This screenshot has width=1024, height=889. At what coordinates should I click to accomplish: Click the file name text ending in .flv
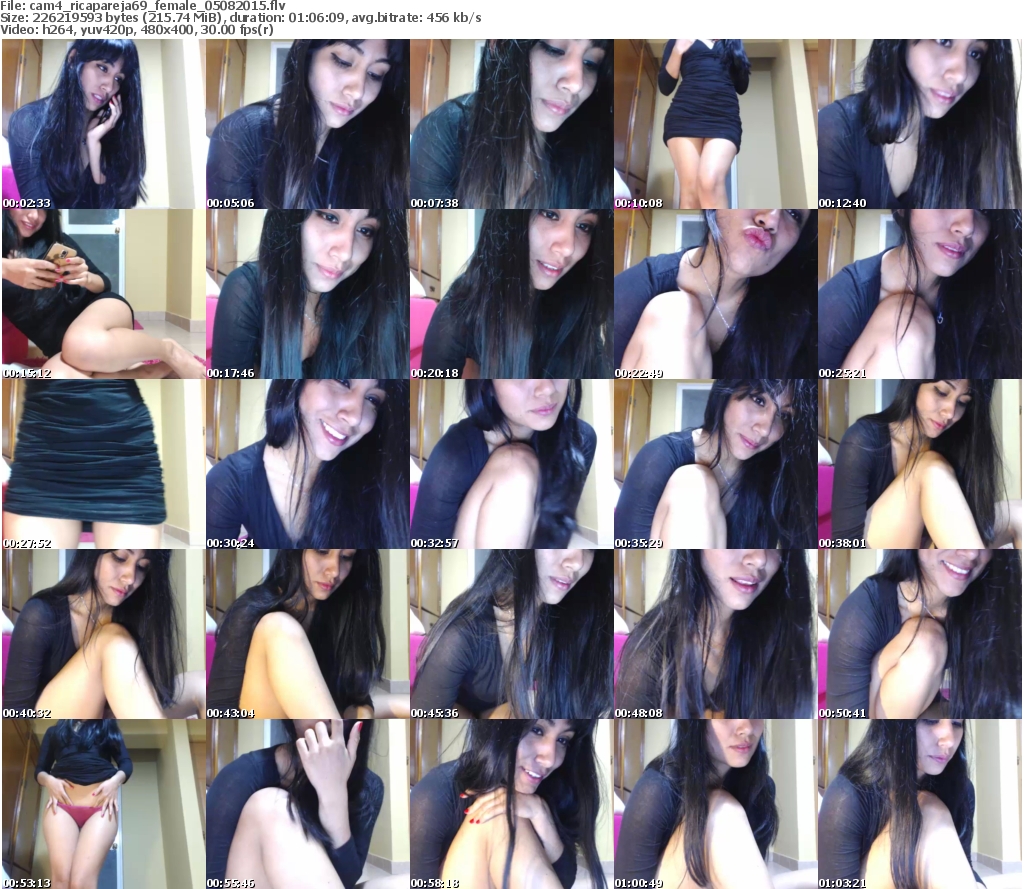[x=157, y=6]
